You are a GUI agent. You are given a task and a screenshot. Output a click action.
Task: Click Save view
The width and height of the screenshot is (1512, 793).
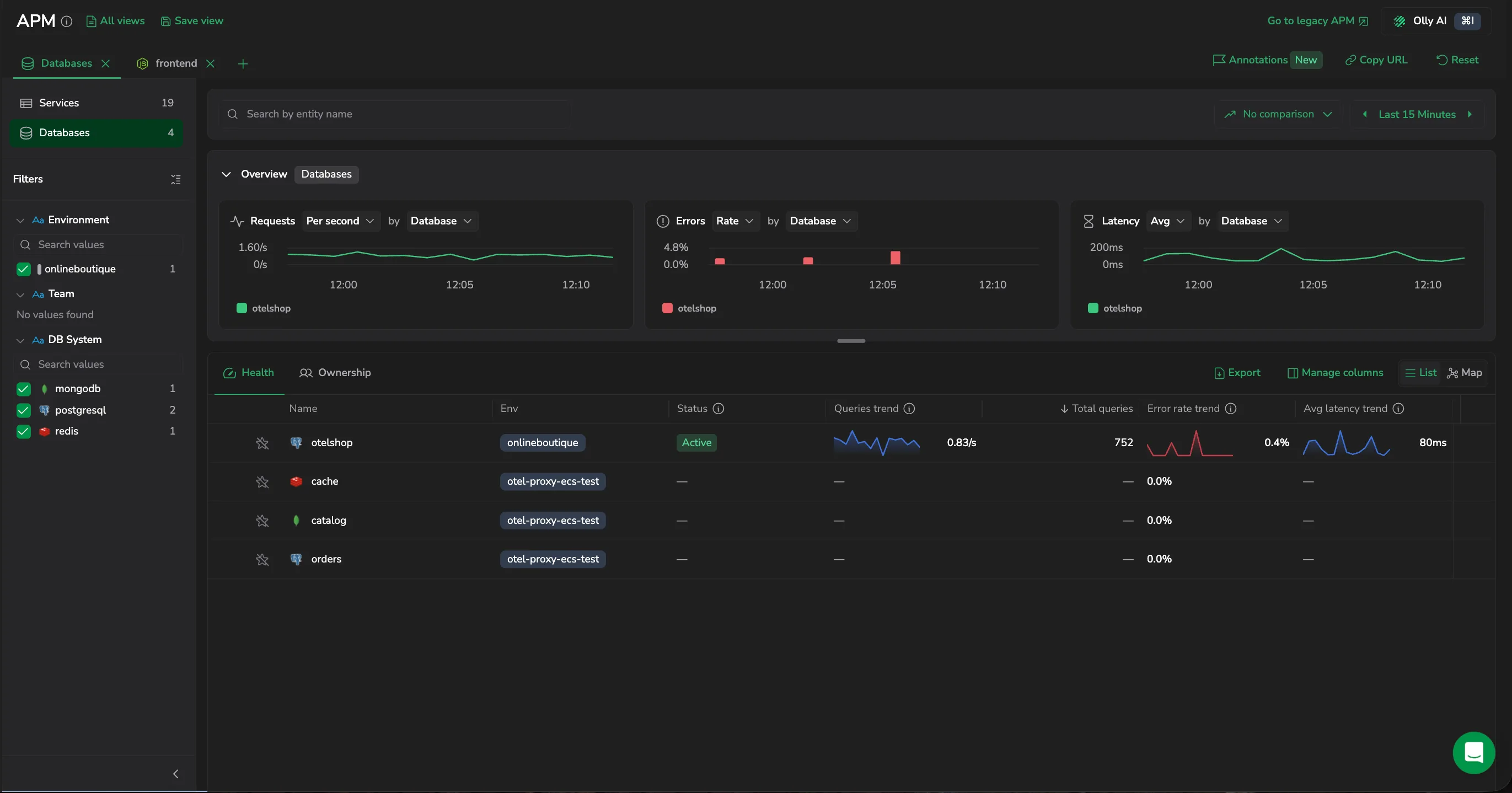(x=192, y=21)
